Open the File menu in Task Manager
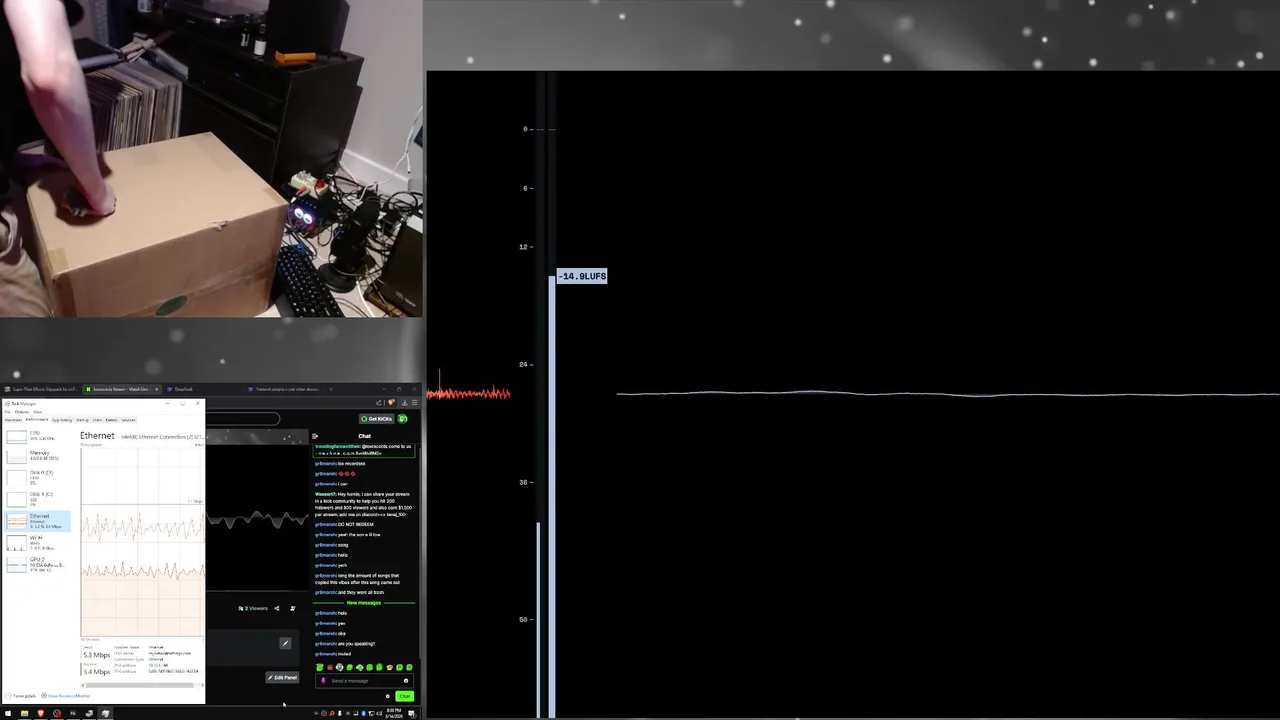Screen dimensions: 1280x720 coord(7,412)
